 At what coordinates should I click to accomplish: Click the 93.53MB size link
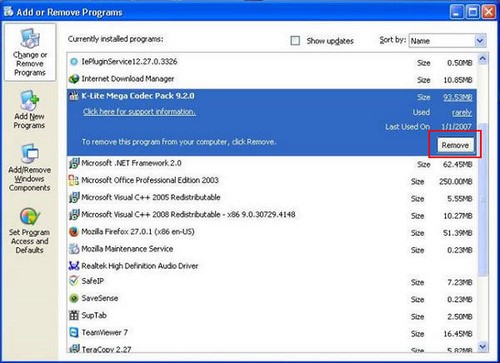tap(458, 97)
